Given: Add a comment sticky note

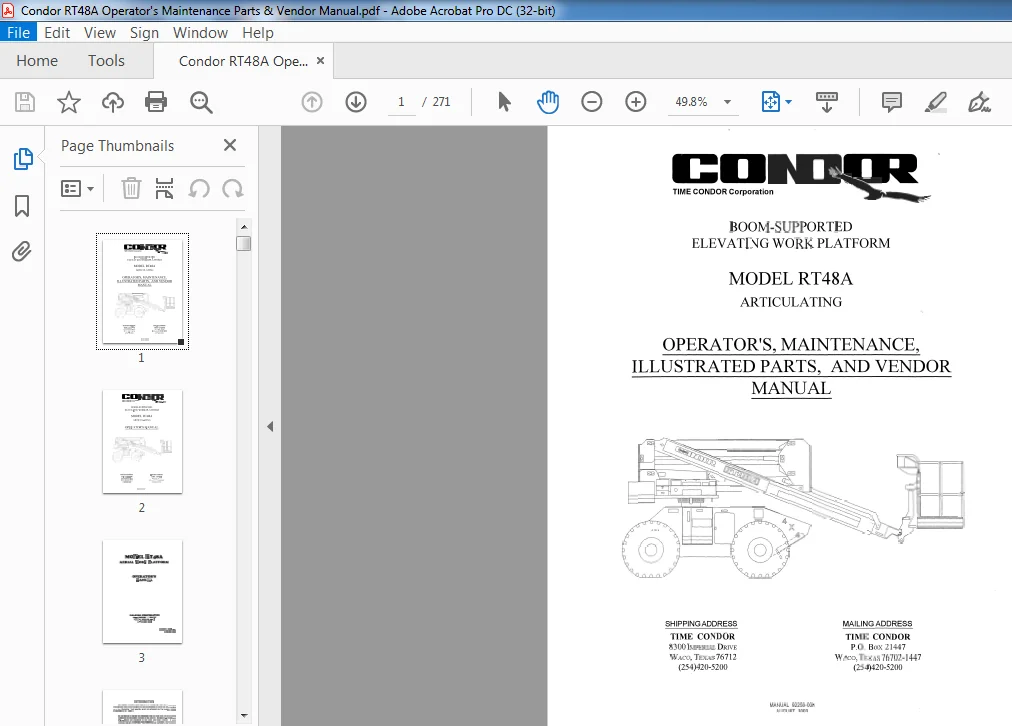Looking at the screenshot, I should [x=891, y=102].
